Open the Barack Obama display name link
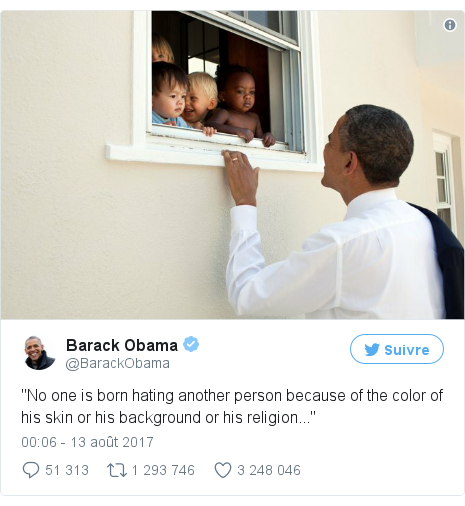Screen dimensions: 465x506 pyautogui.click(x=122, y=345)
